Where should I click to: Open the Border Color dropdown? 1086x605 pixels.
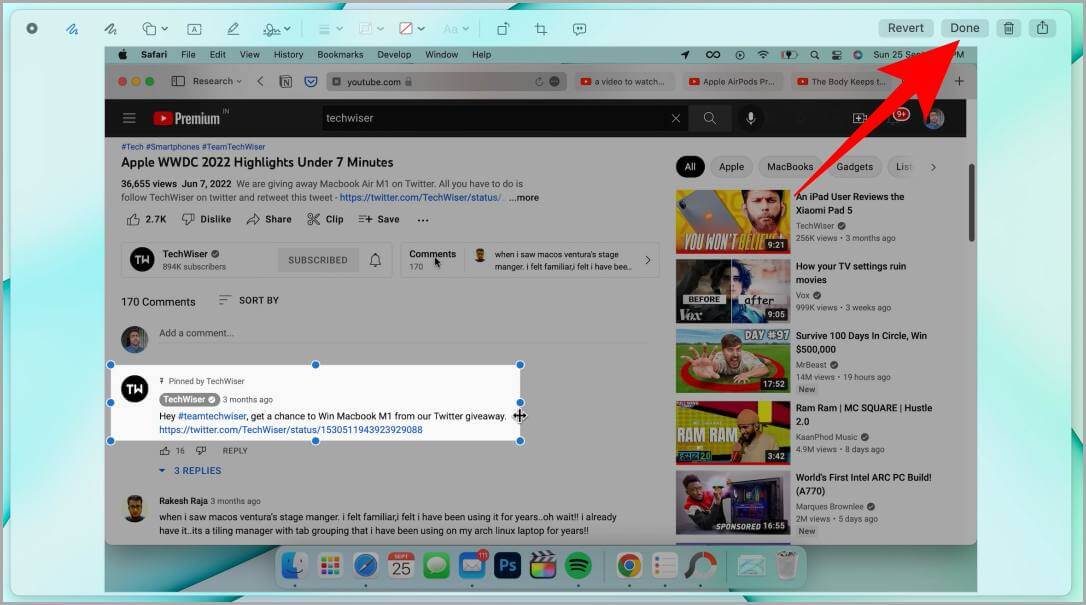tap(371, 29)
